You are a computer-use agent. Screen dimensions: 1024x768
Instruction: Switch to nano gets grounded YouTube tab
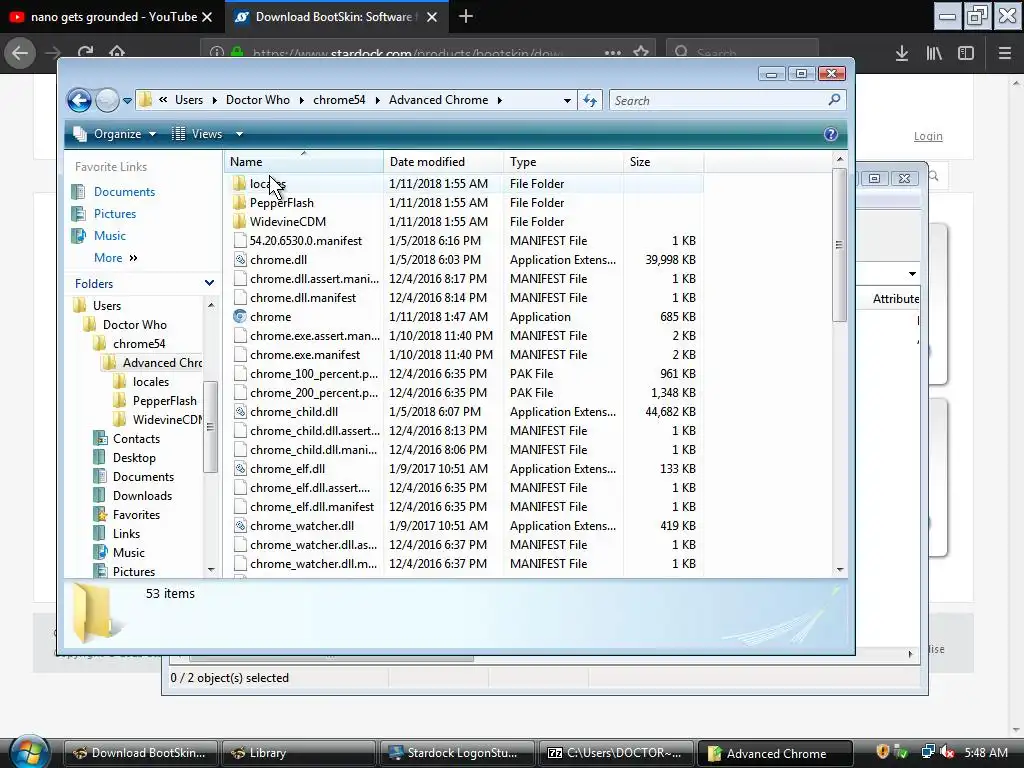(x=112, y=17)
